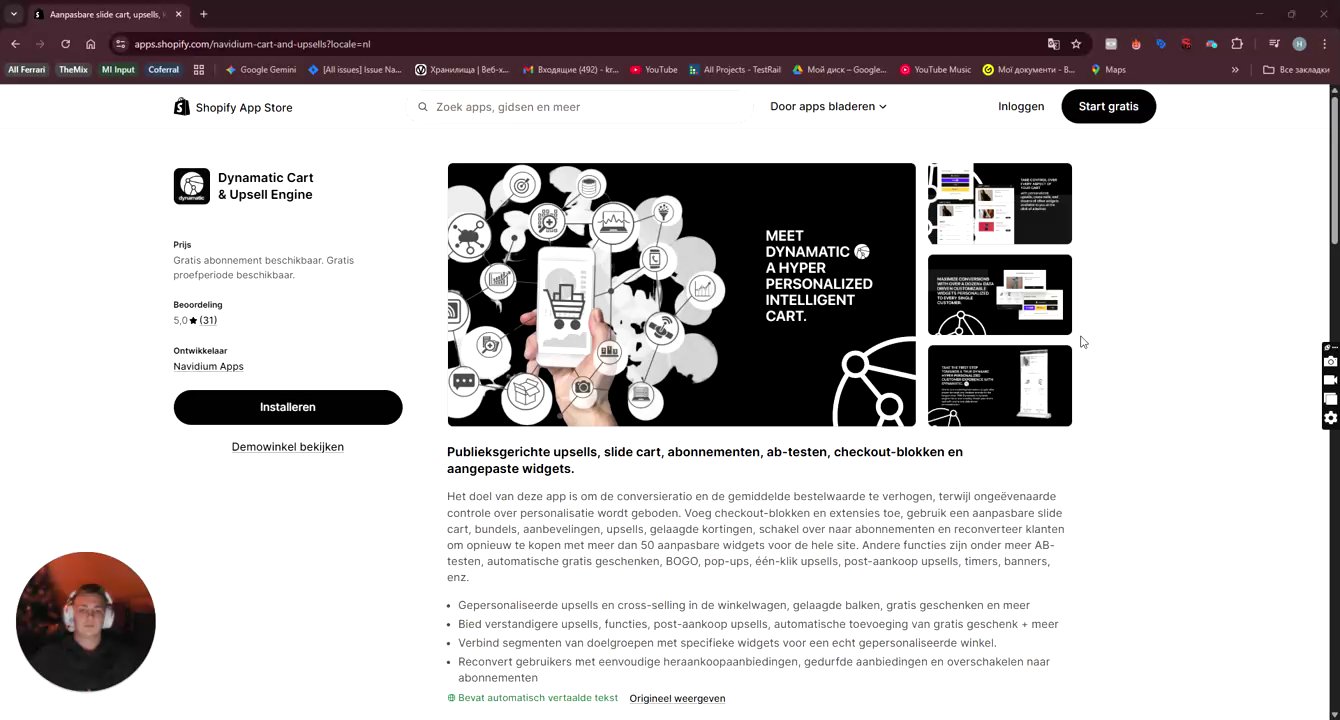Click the browser home icon
Image resolution: width=1340 pixels, height=720 pixels.
(91, 44)
